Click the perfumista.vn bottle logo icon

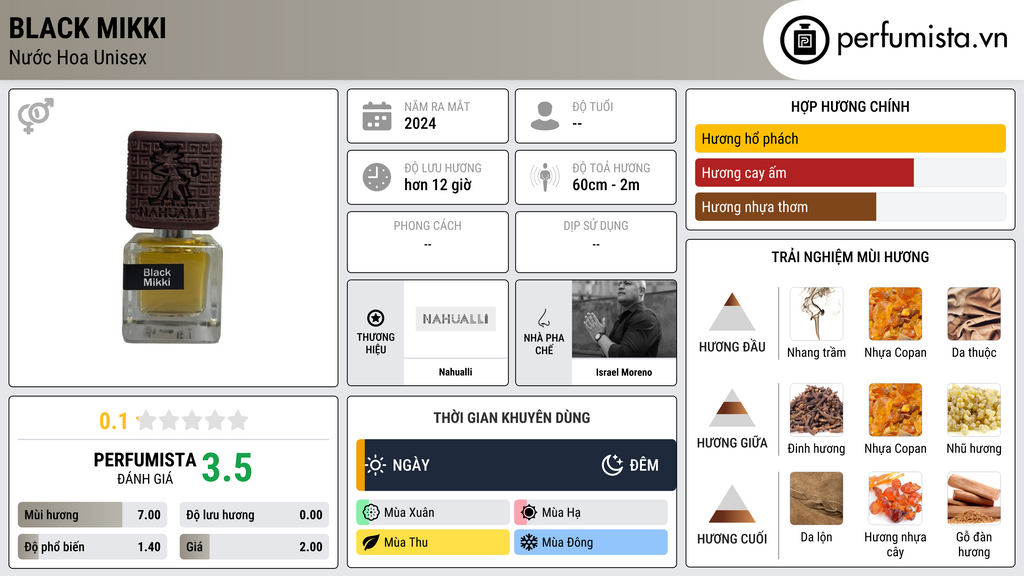click(x=805, y=40)
